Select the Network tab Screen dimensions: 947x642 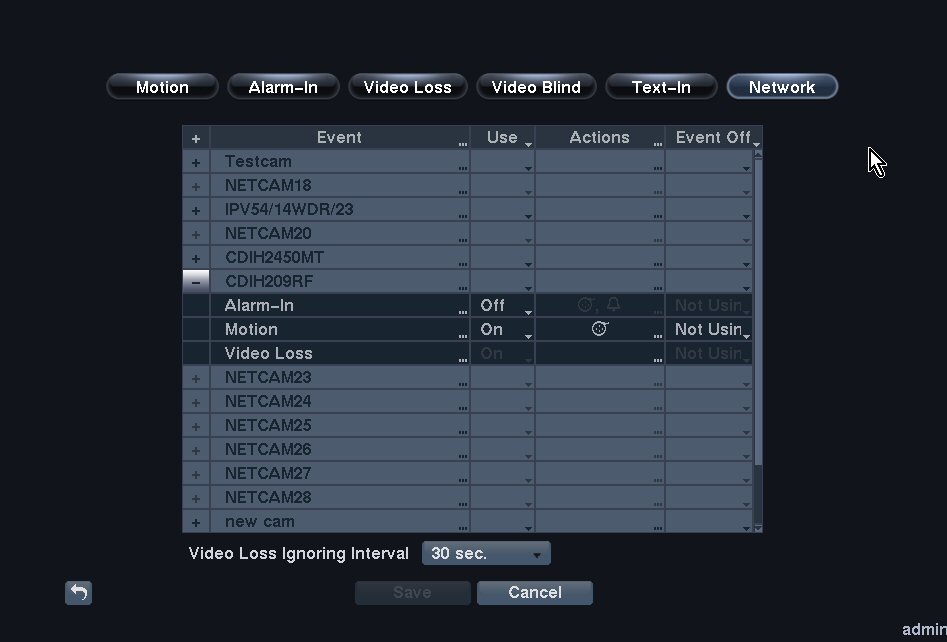pos(782,87)
